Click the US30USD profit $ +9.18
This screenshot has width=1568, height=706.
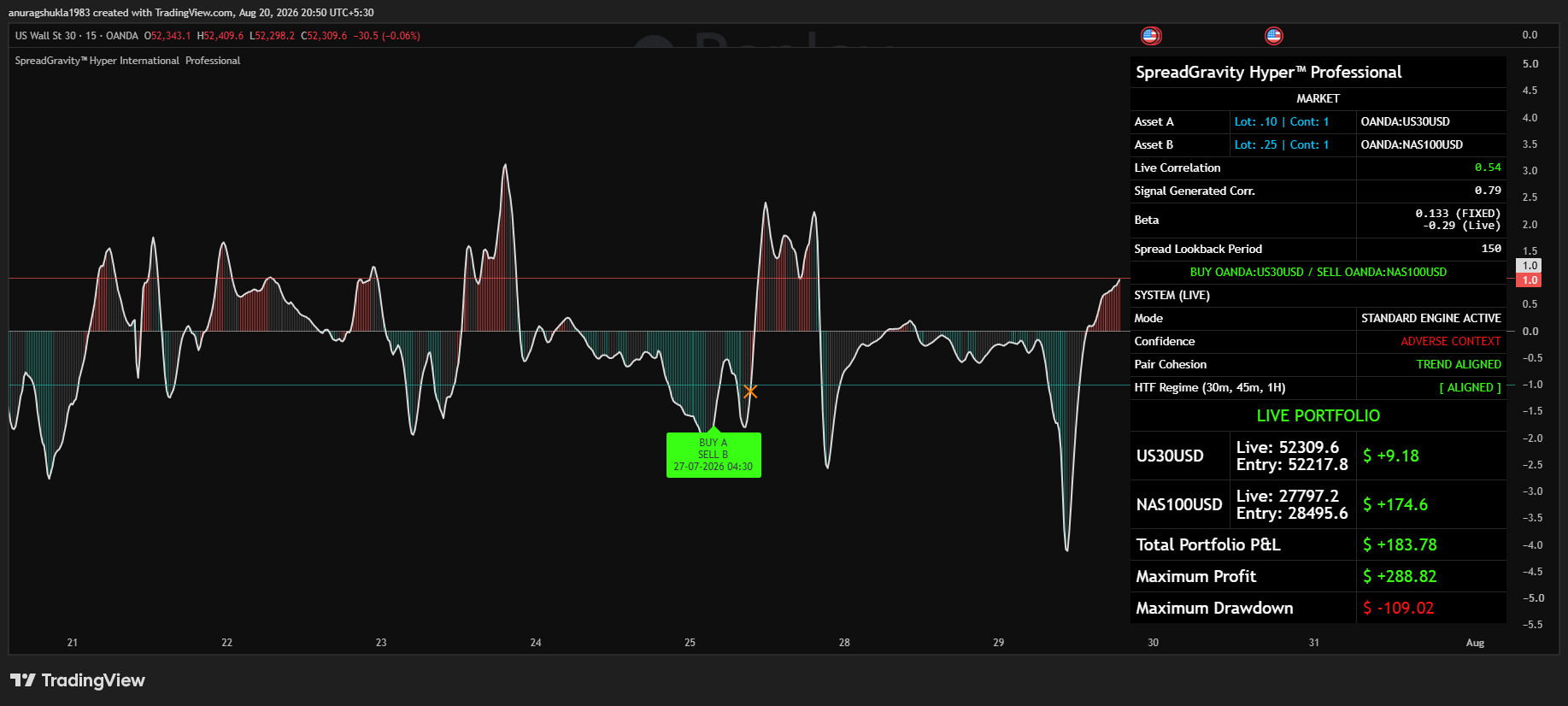pyautogui.click(x=1391, y=456)
